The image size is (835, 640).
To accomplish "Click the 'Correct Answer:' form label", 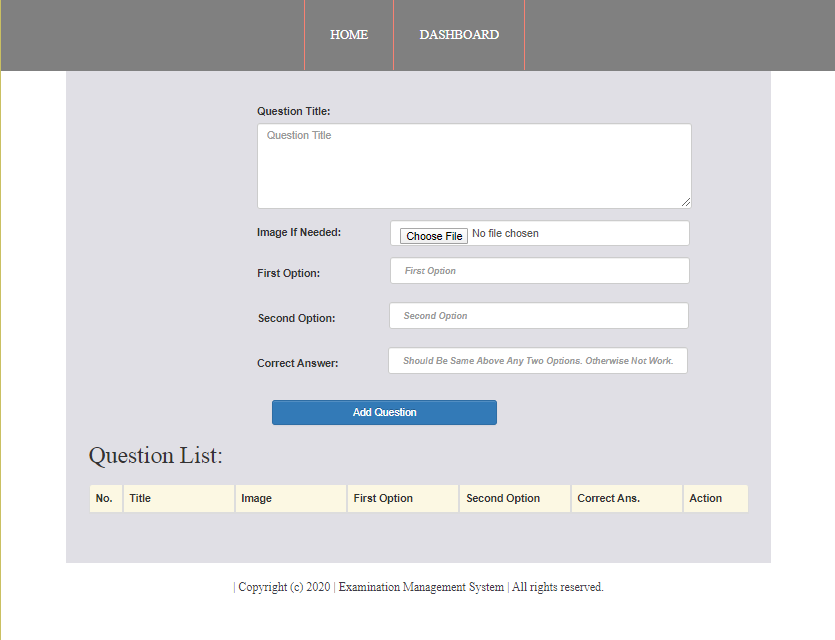I will (x=297, y=364).
